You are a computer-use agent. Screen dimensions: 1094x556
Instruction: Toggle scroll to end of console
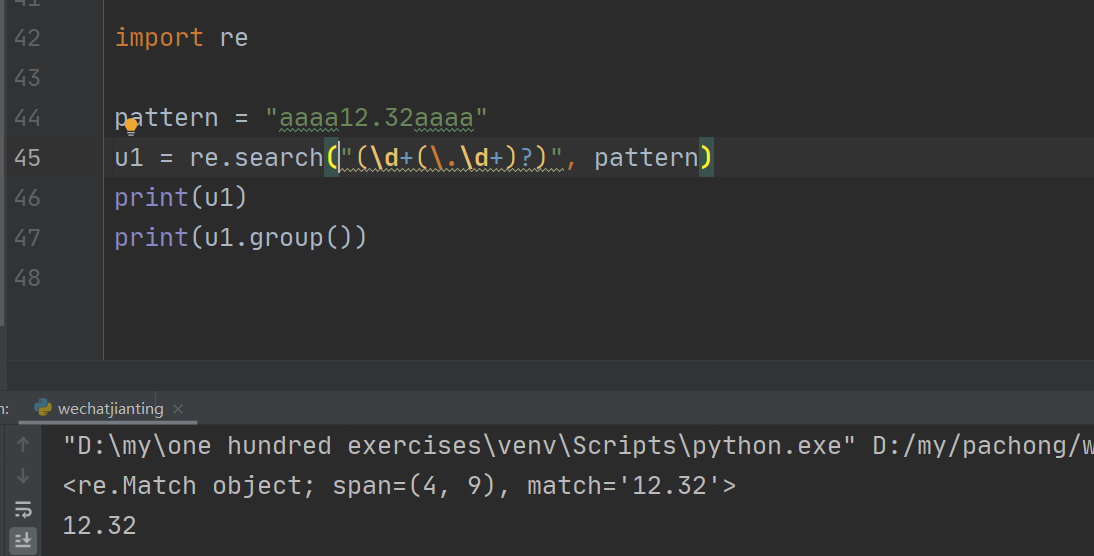coord(23,541)
